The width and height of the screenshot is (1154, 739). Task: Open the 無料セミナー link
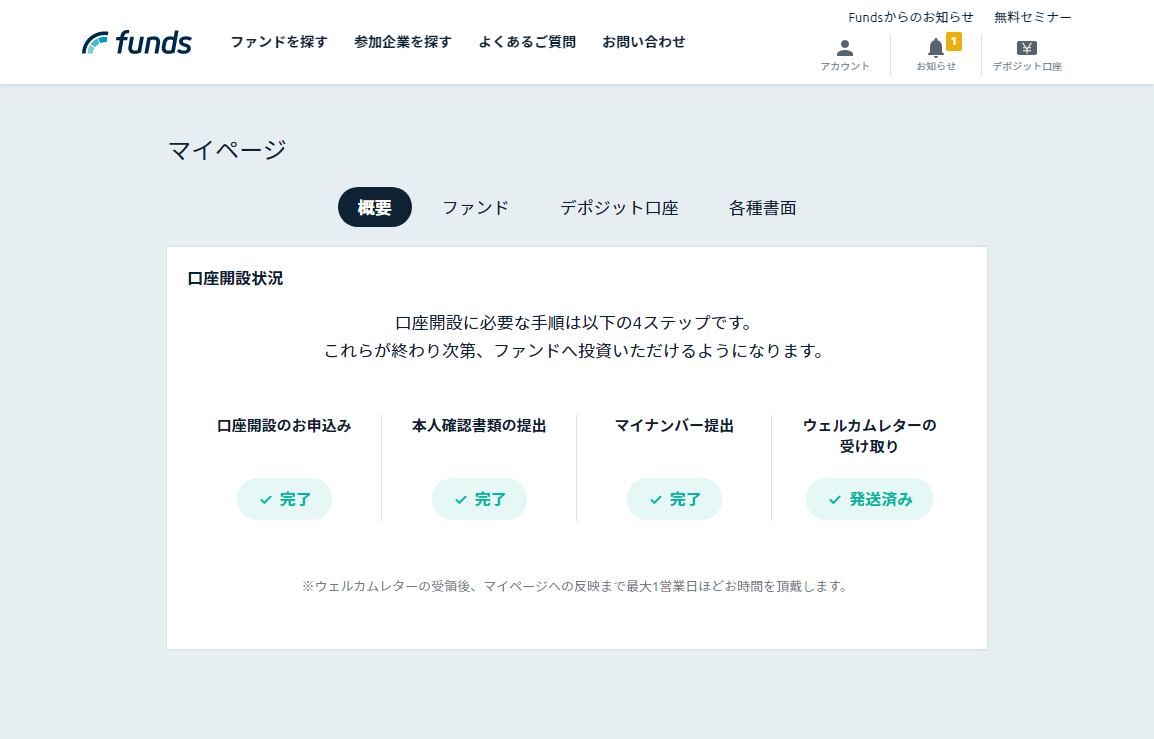[1032, 17]
